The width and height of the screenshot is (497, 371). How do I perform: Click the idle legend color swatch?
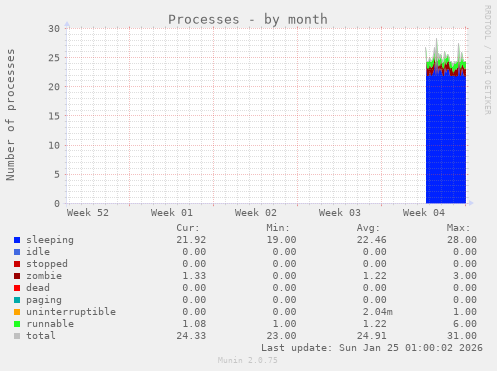tap(17, 252)
